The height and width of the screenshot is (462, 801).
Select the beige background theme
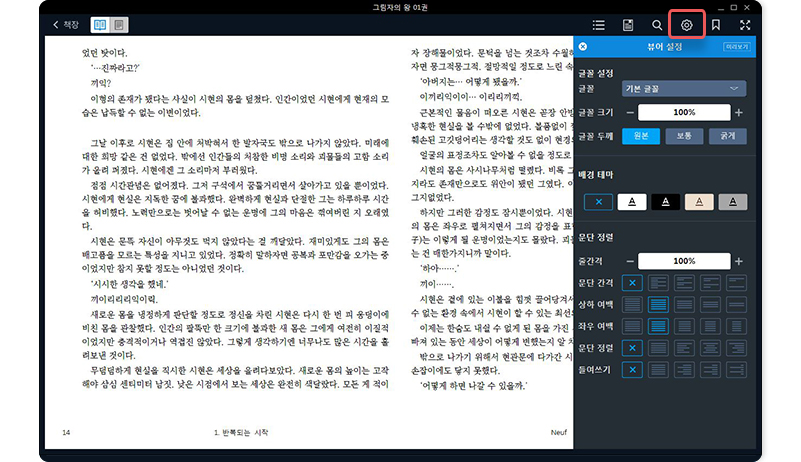[x=699, y=202]
